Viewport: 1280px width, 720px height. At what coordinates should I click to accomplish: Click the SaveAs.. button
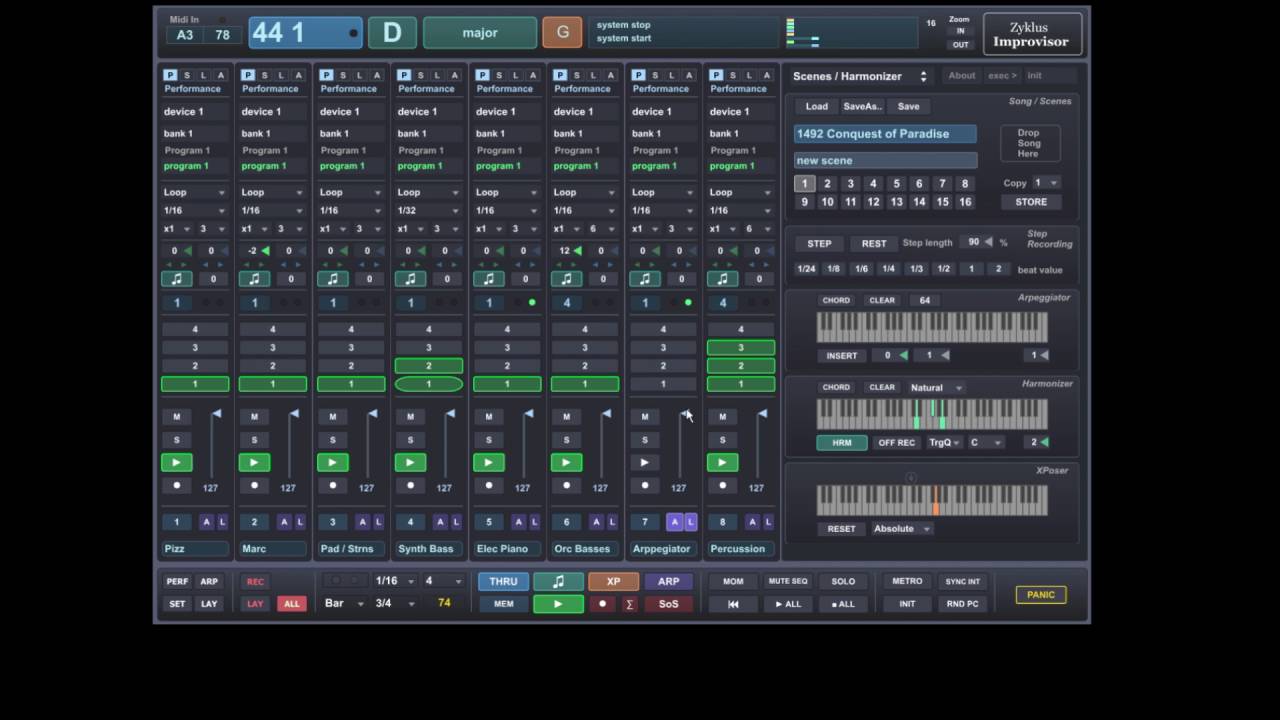point(863,106)
